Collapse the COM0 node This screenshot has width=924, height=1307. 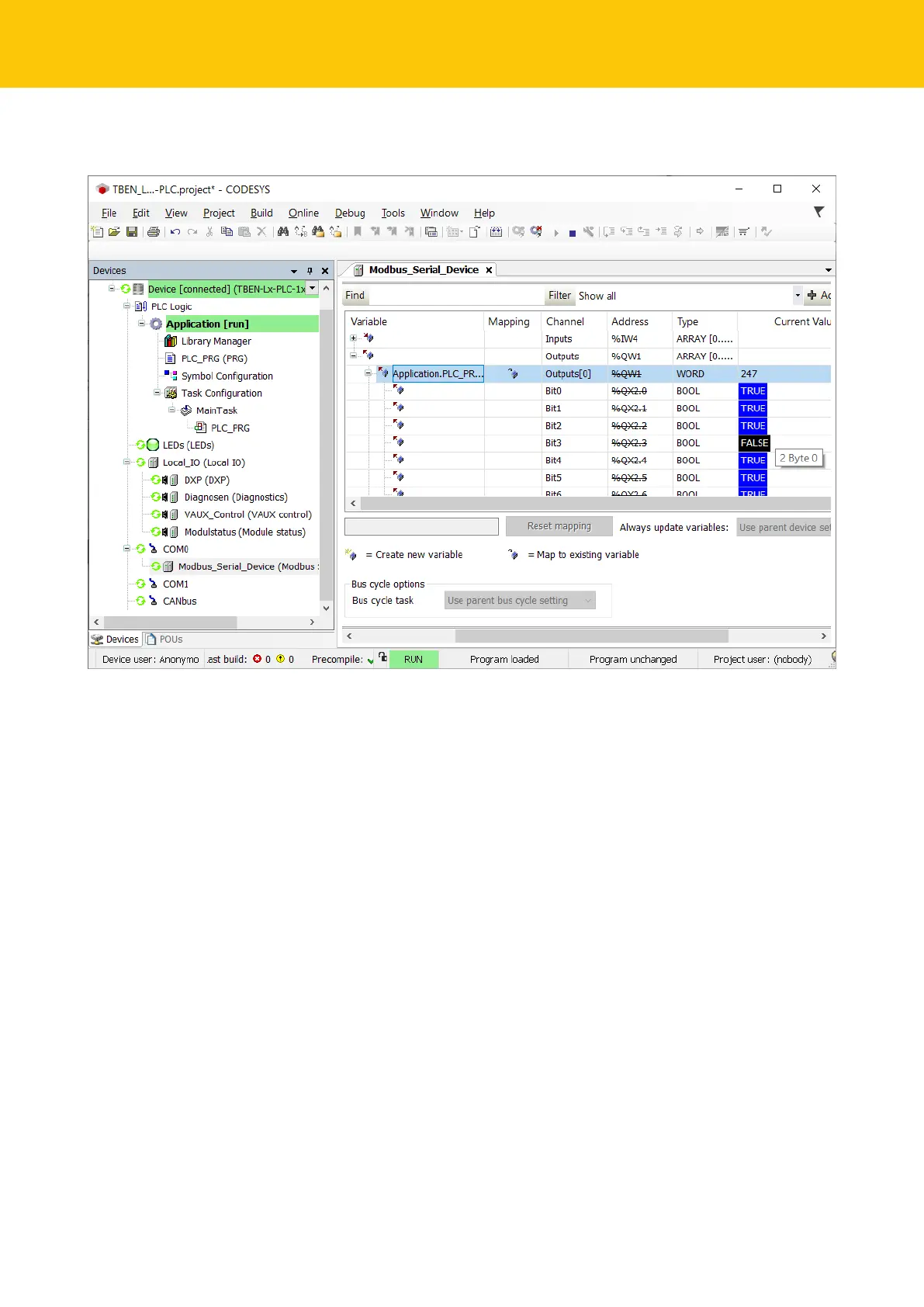[126, 549]
